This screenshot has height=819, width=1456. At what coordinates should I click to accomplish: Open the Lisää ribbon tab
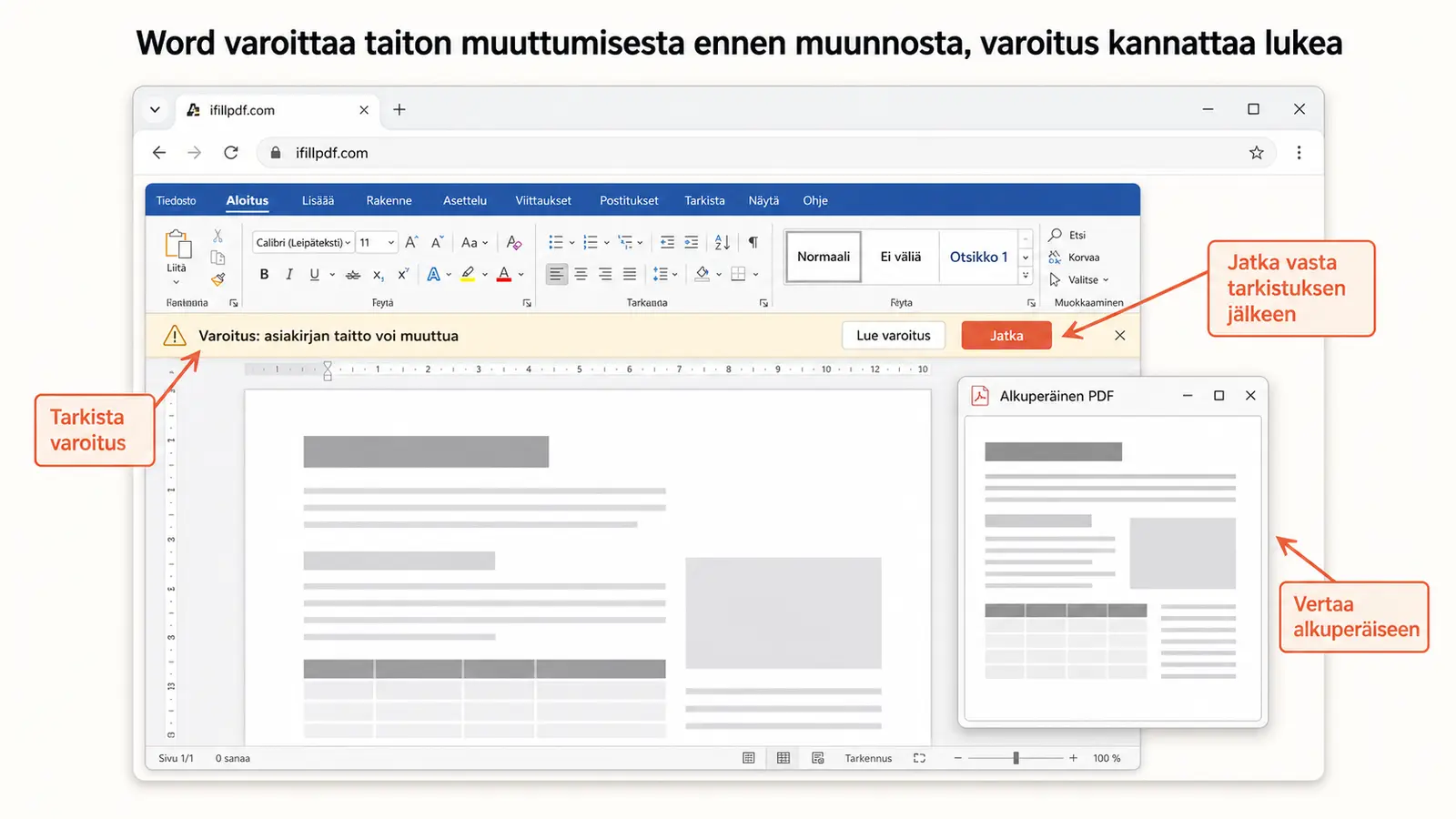(318, 201)
